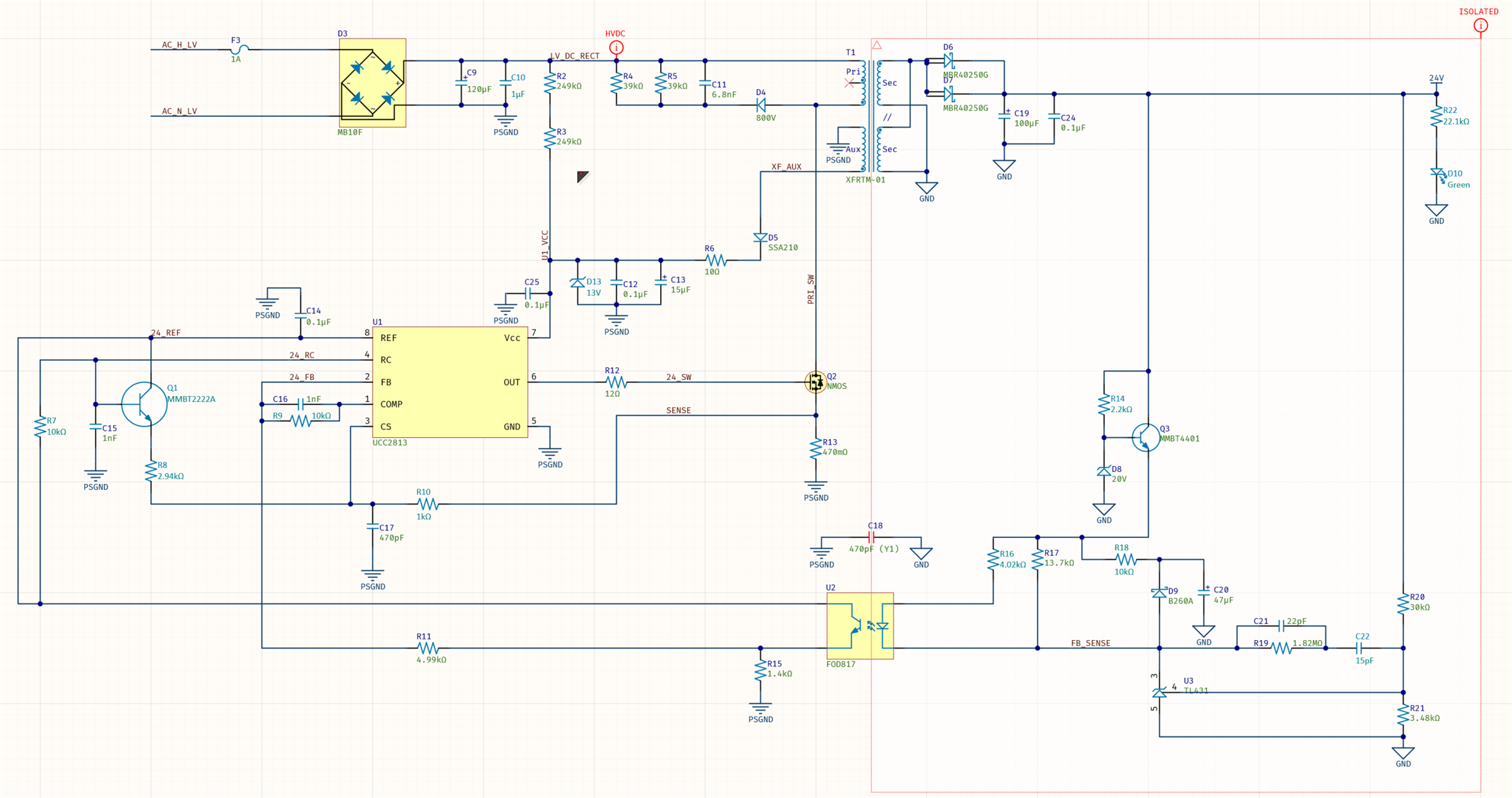Screen dimensions: 1512x798
Task: Select the U3 TL431 reference symbol
Action: 1159,692
